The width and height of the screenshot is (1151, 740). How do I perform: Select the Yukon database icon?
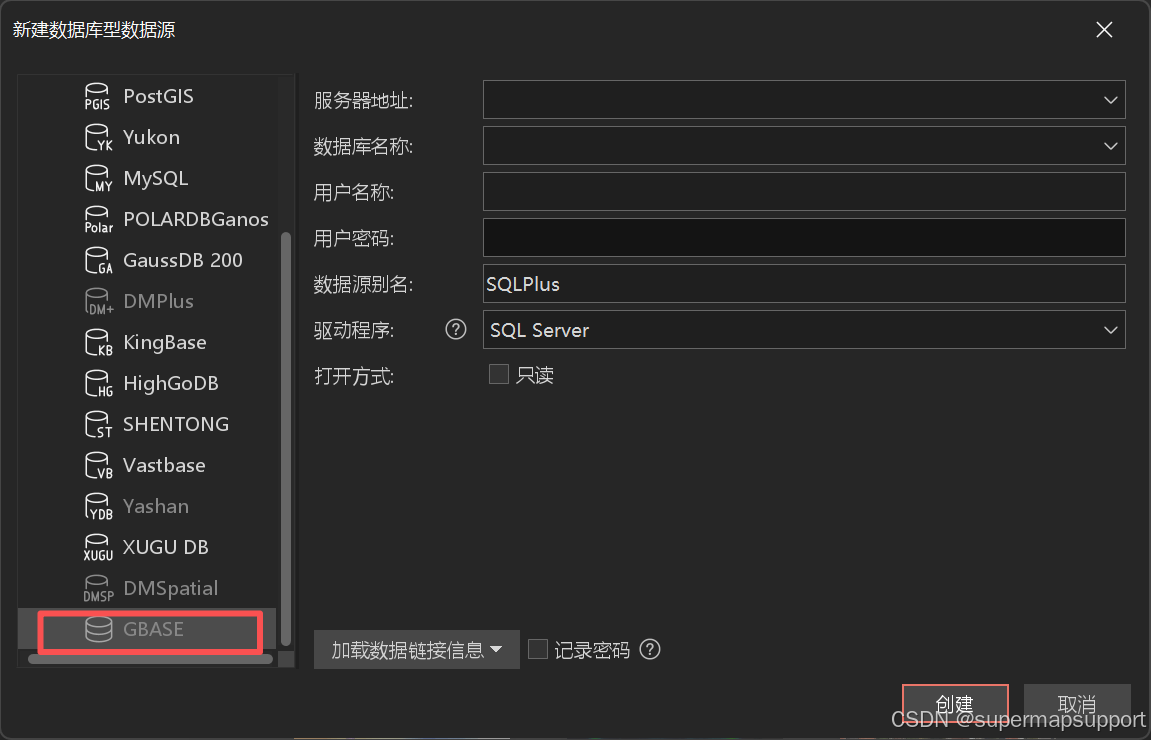pyautogui.click(x=98, y=137)
